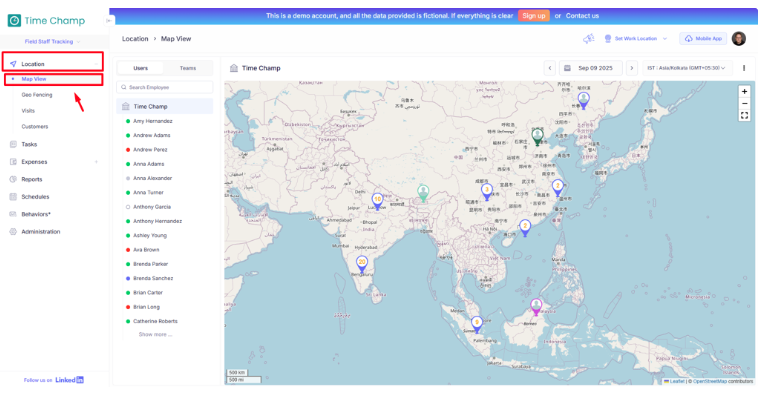Open the Sep 09 2025 date picker

click(590, 68)
